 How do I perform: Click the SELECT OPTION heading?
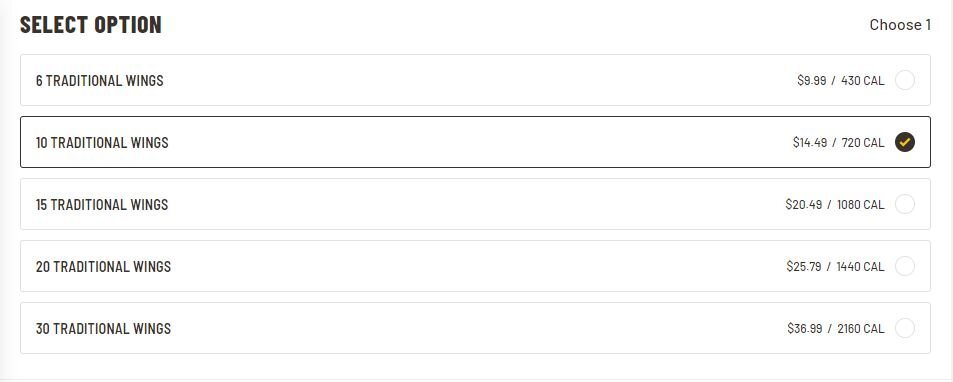click(x=91, y=25)
